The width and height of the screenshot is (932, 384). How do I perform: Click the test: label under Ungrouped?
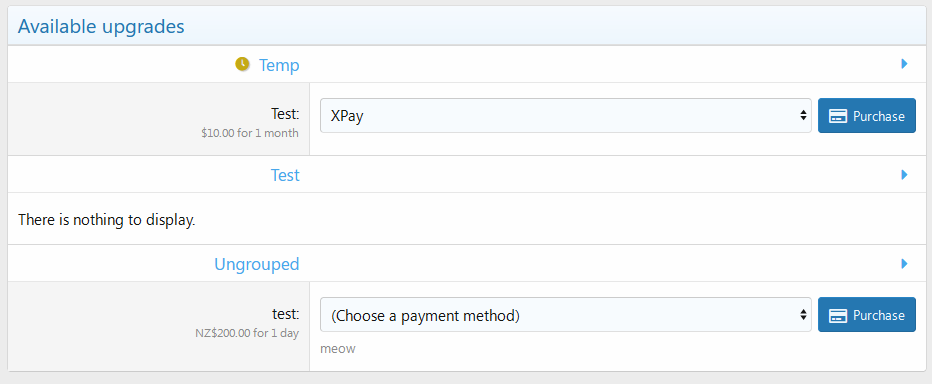(x=286, y=313)
